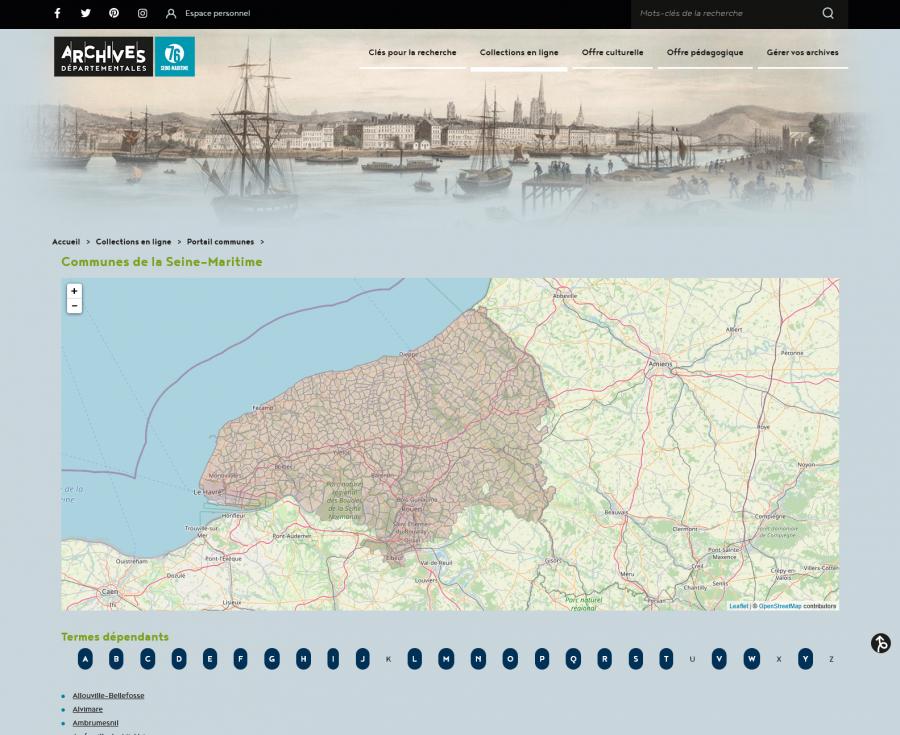Go to Portail communes breadcrumb
Image resolution: width=900 pixels, height=735 pixels.
click(x=220, y=242)
